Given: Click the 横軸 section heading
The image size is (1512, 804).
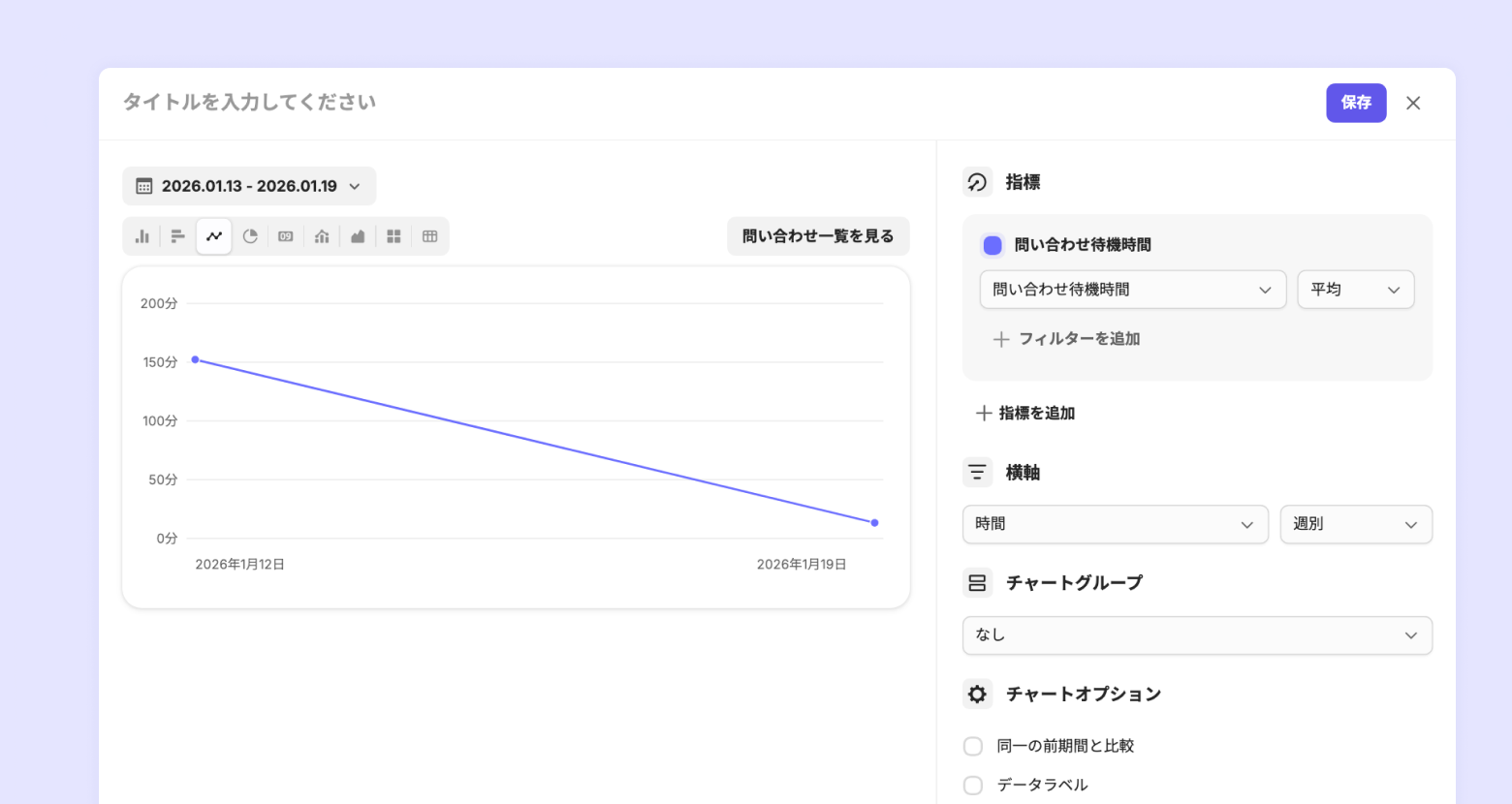Looking at the screenshot, I should point(1023,473).
